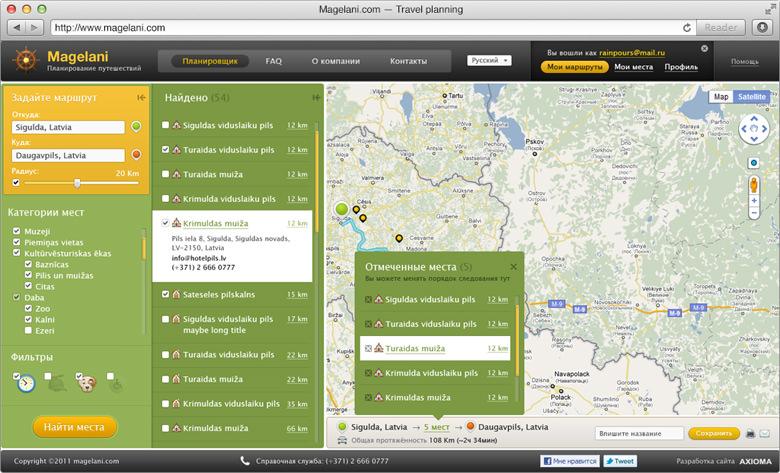Click the print icon near Save button
The image size is (780, 473).
[750, 434]
